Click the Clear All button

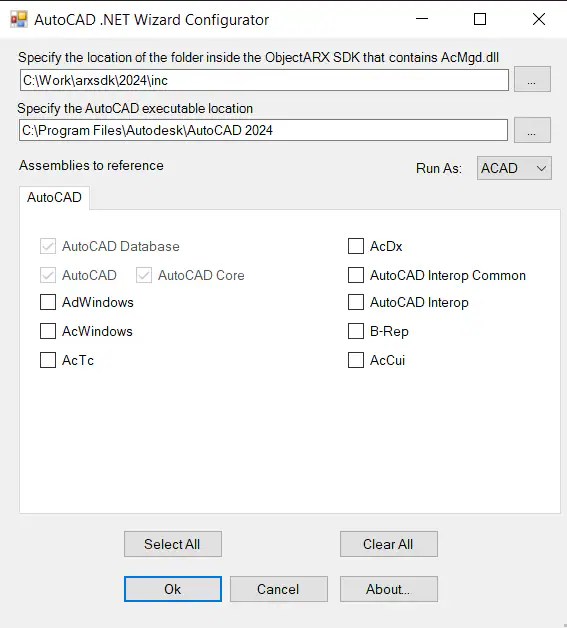pyautogui.click(x=389, y=544)
